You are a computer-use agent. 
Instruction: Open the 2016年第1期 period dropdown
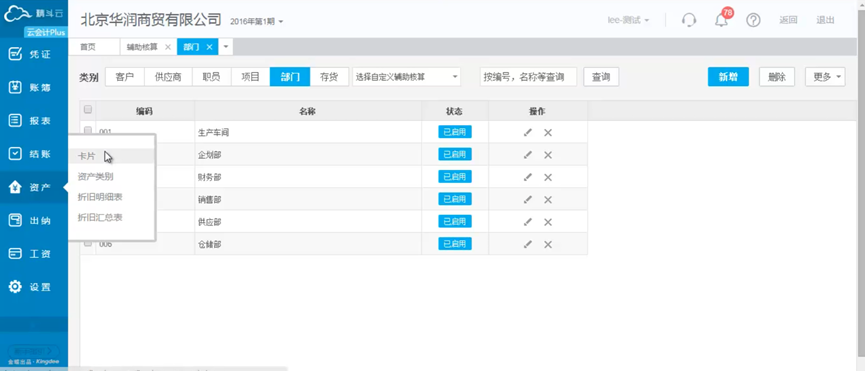click(256, 21)
